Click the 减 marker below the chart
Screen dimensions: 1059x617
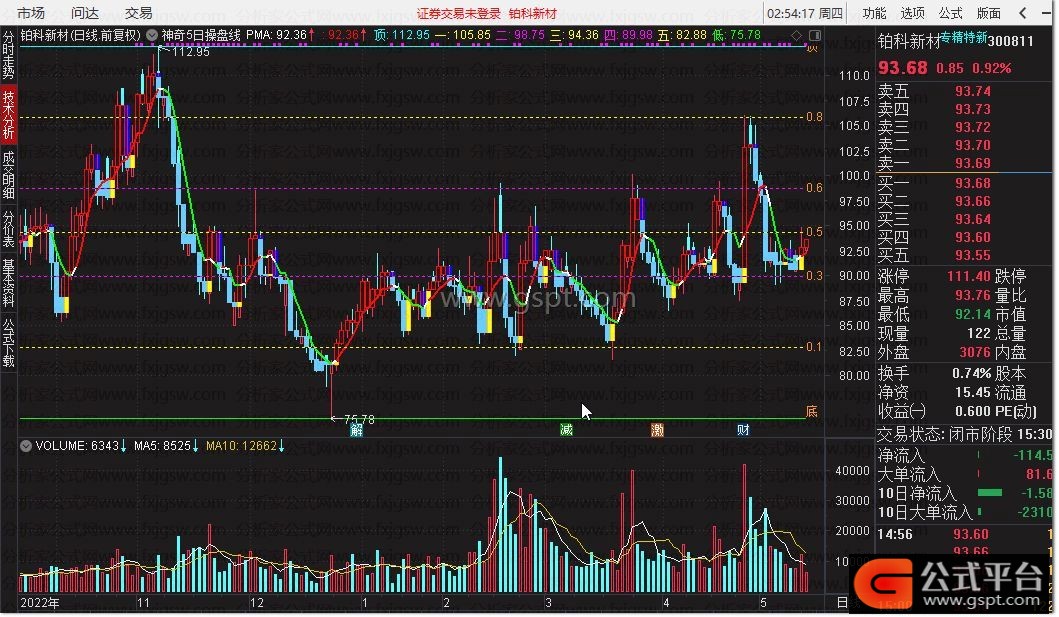point(567,430)
